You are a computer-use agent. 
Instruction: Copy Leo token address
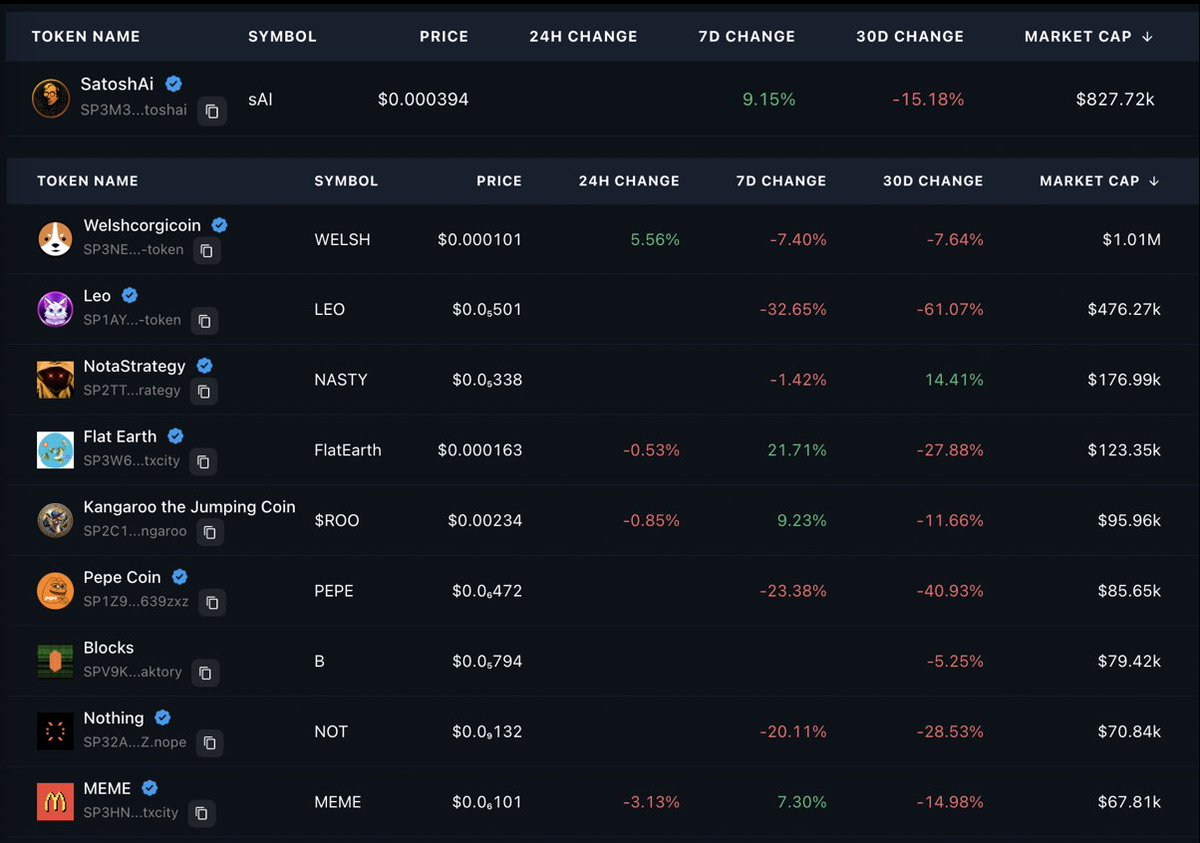point(204,321)
